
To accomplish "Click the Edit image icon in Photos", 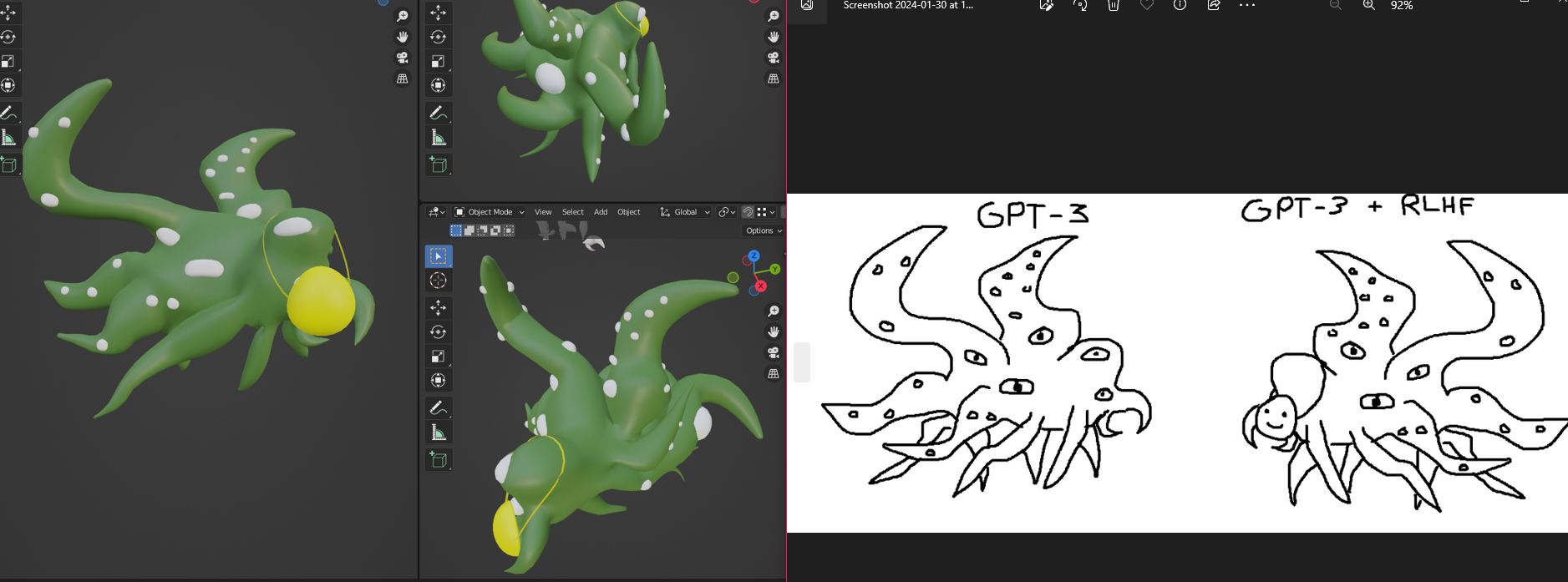I will point(1047,5).
